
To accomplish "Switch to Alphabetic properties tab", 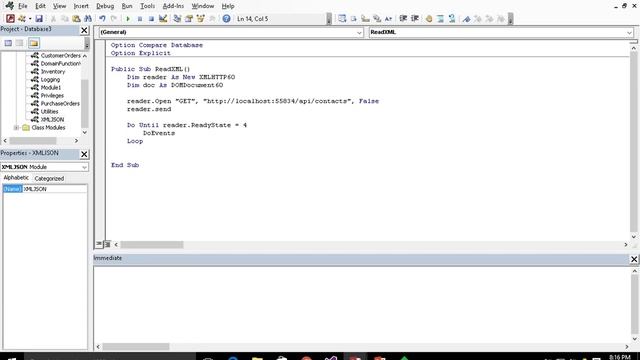I will 16,178.
